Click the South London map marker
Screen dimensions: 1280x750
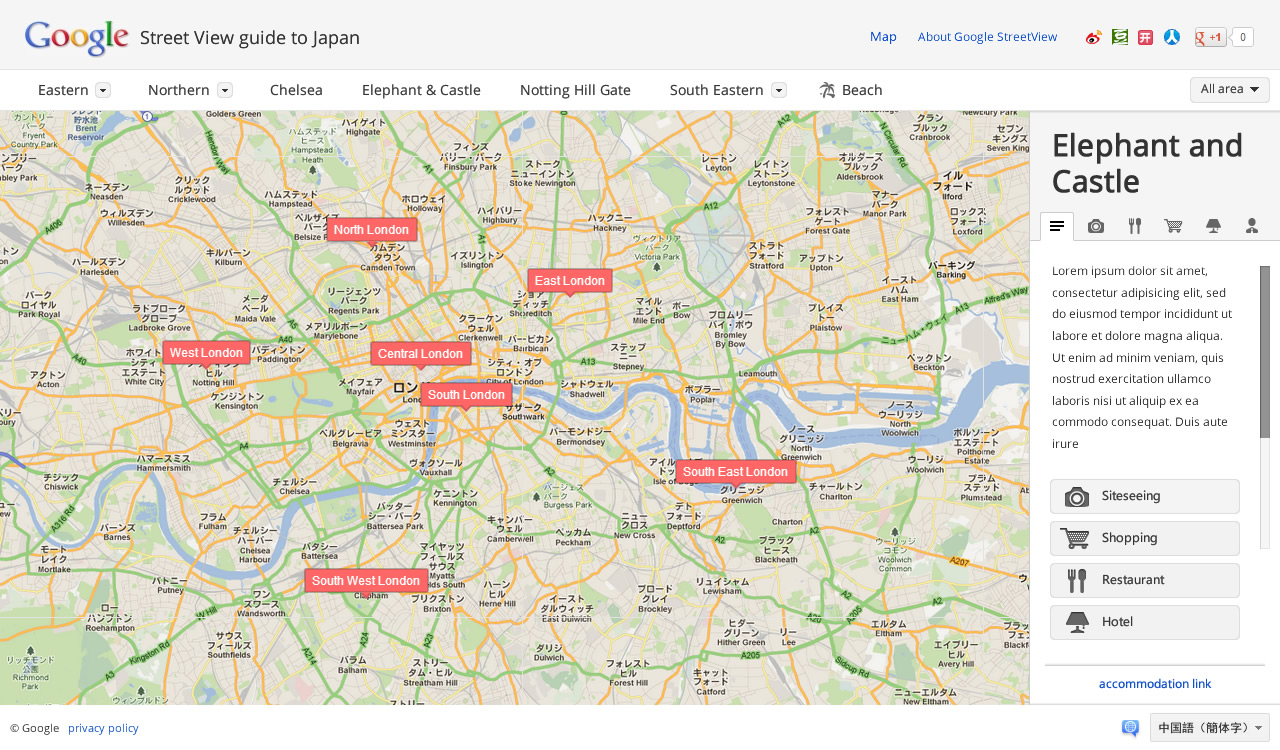(466, 395)
